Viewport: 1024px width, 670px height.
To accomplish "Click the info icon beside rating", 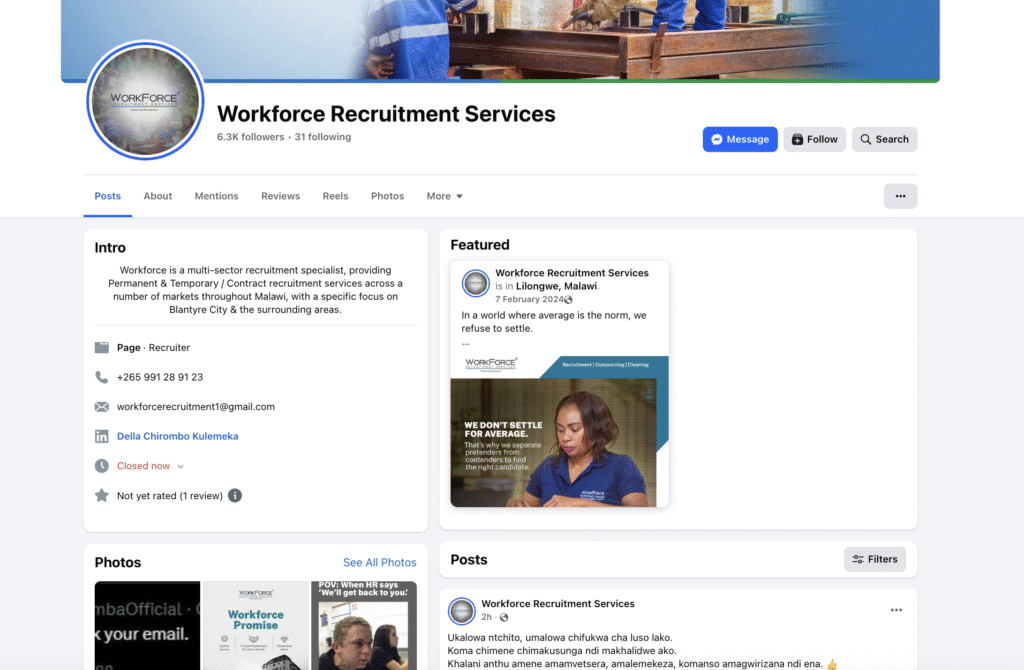I will point(235,496).
